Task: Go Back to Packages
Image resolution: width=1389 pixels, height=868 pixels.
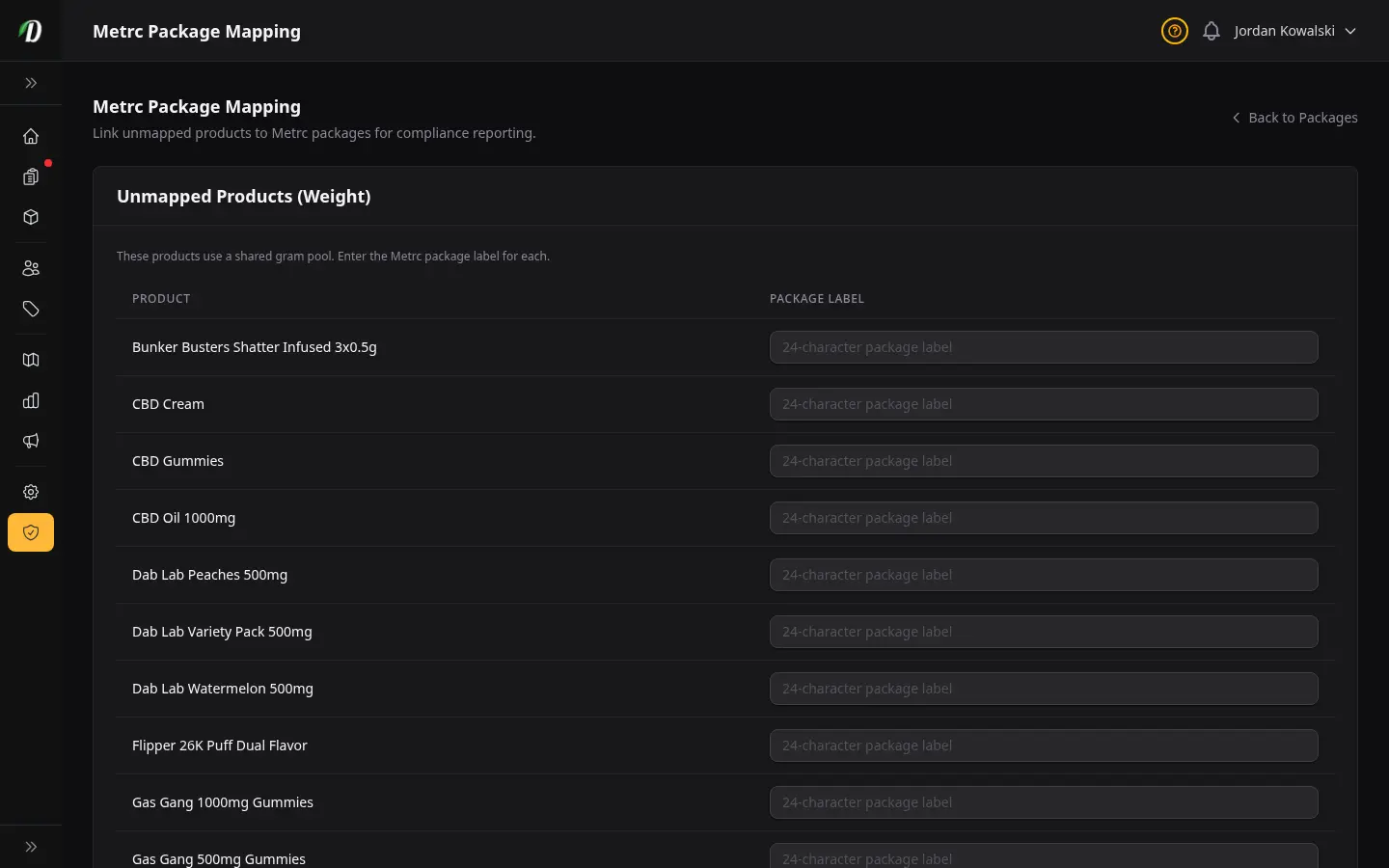Action: [x=1294, y=118]
